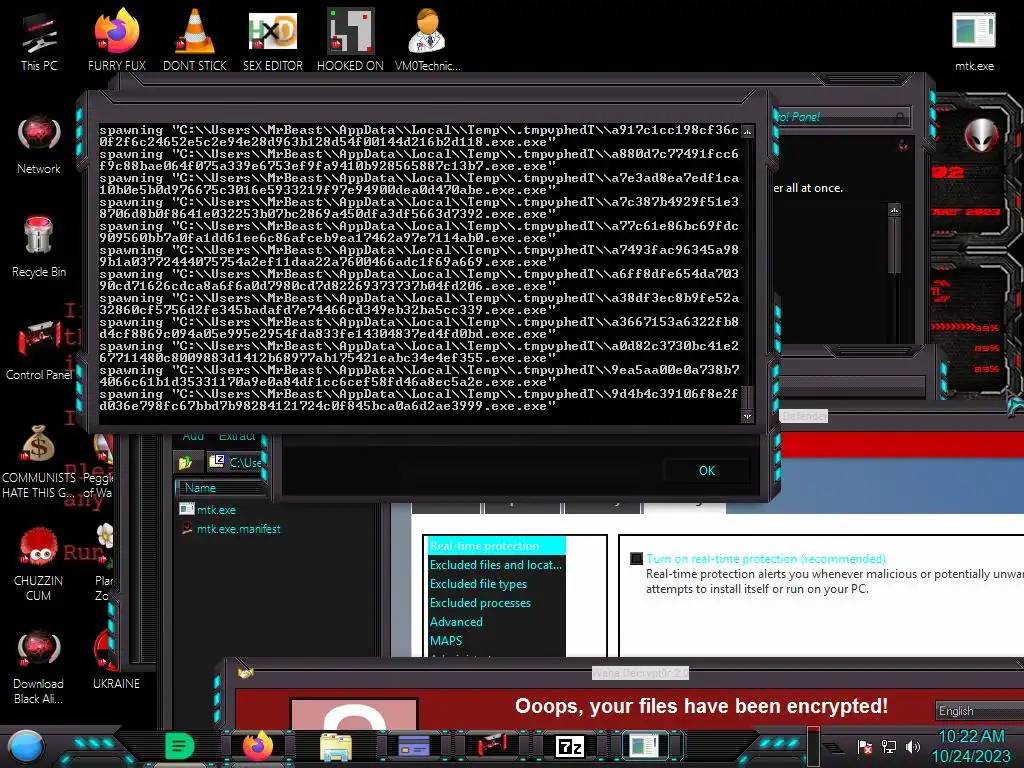Screen dimensions: 1024x768
Task: Select the red fuzzy Chuzzle desktop icon
Action: pos(39,564)
